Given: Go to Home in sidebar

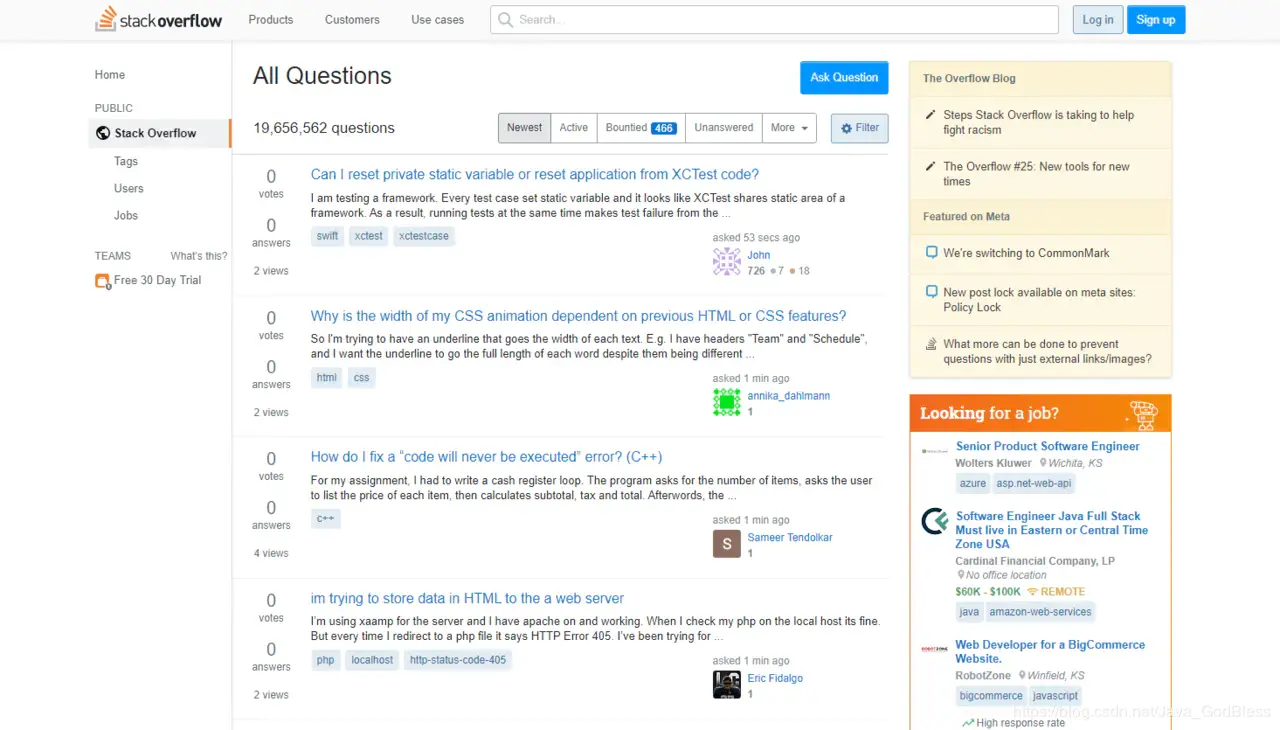Looking at the screenshot, I should click(x=110, y=75).
